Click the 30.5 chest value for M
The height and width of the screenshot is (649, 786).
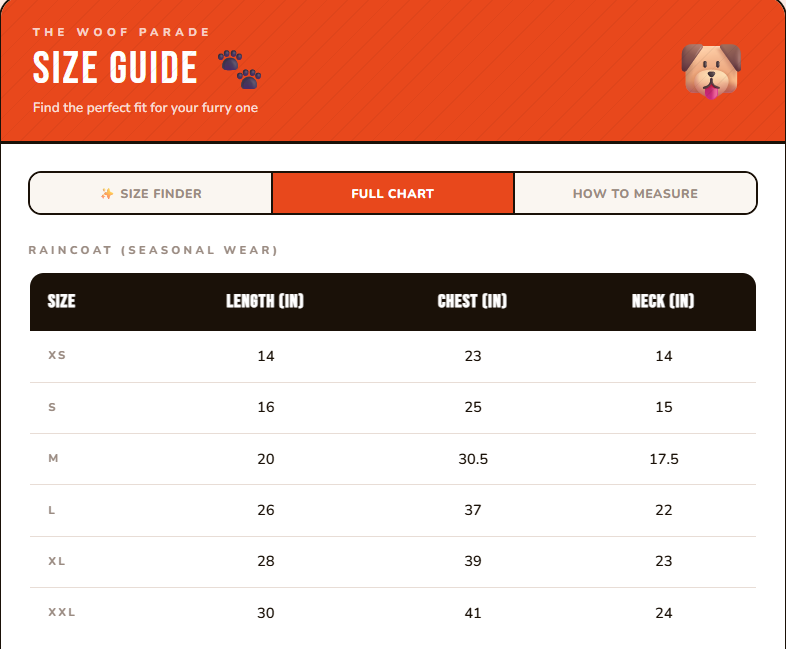(473, 459)
